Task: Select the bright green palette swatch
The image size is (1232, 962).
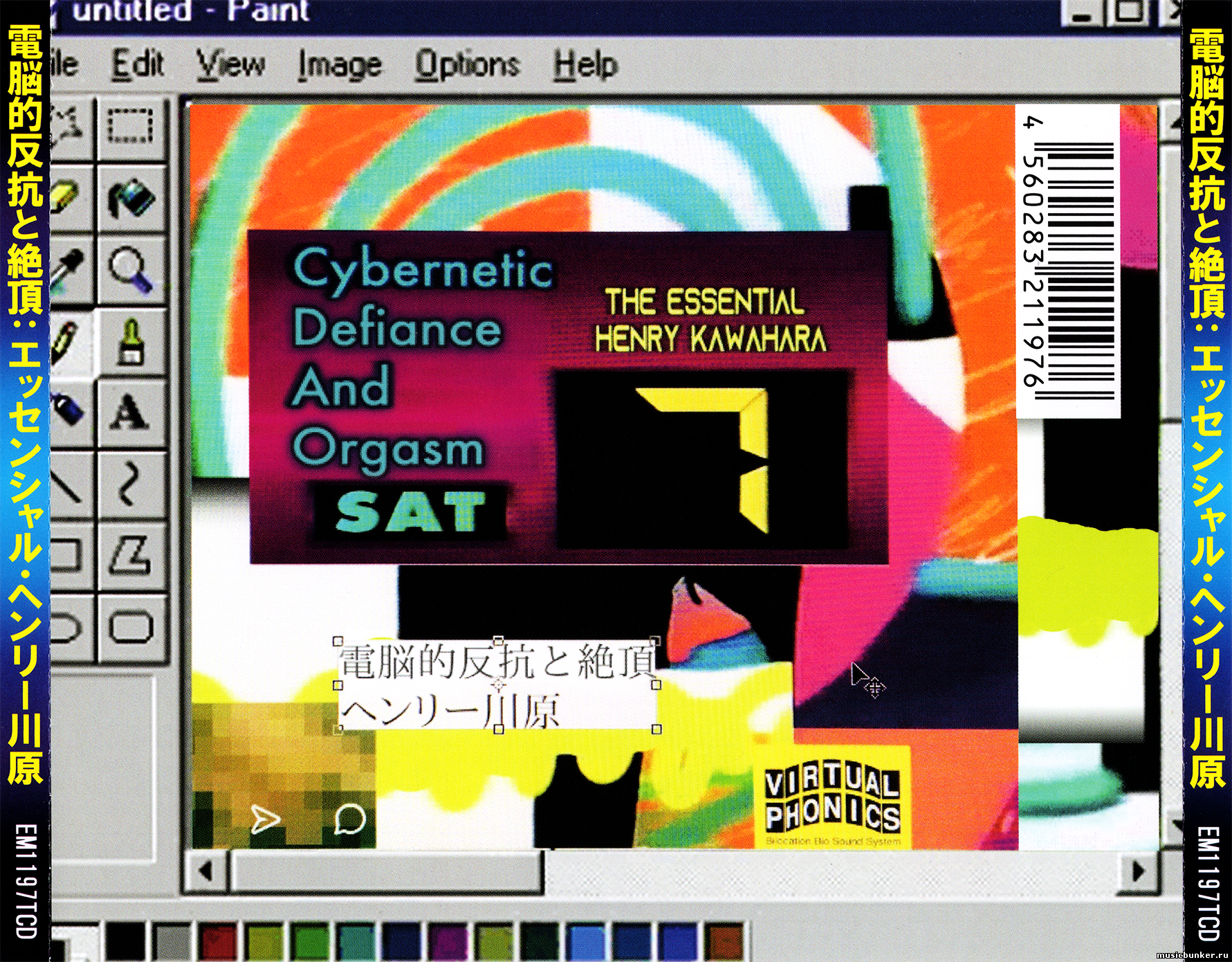Action: click(x=310, y=942)
